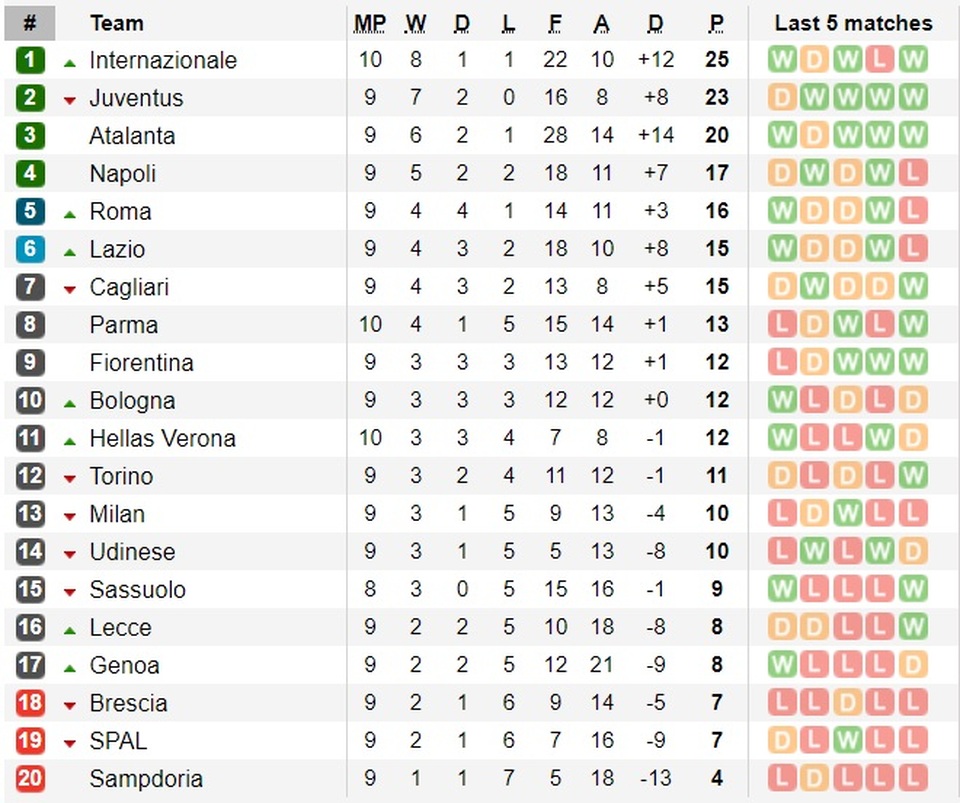
Task: Open the Fiorentina team link
Action: point(141,363)
